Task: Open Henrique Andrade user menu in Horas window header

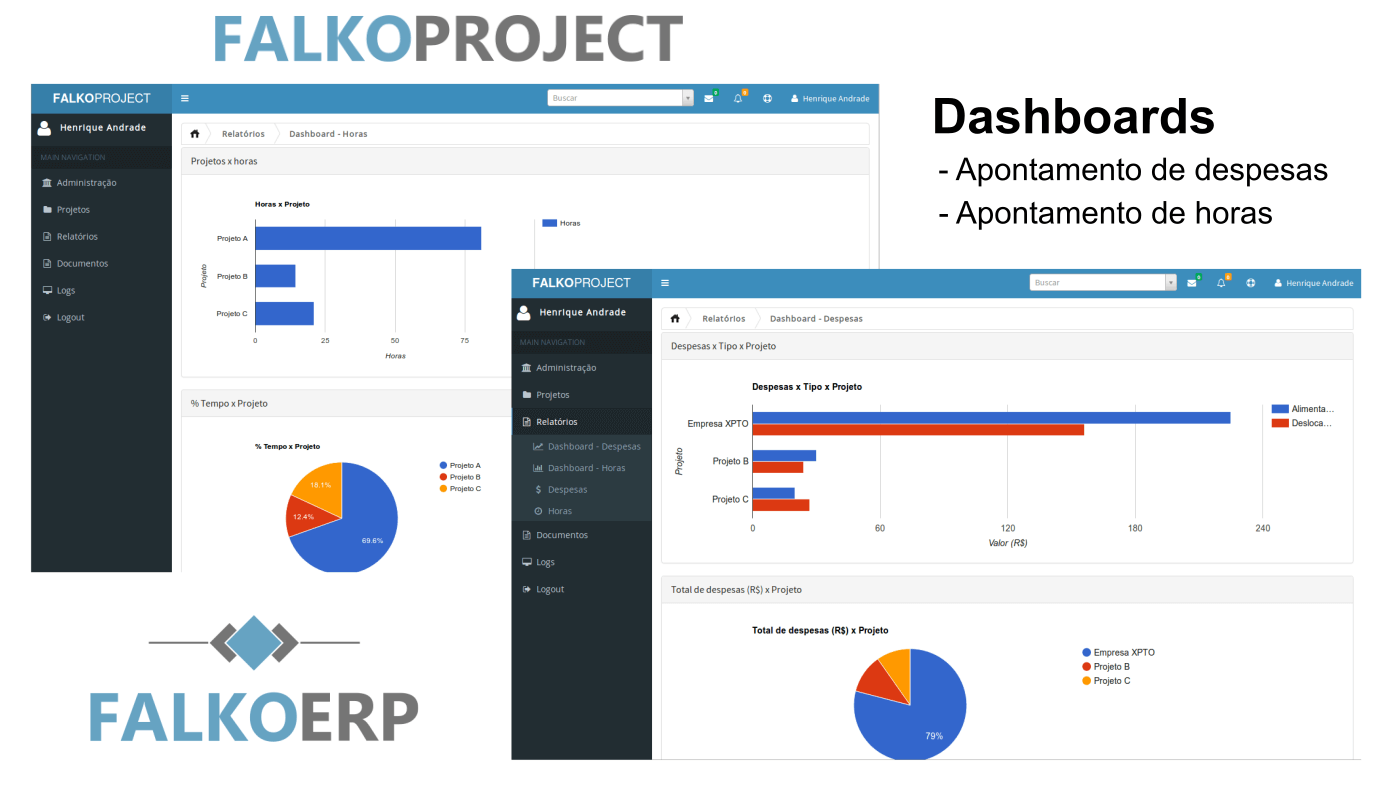Action: [830, 98]
